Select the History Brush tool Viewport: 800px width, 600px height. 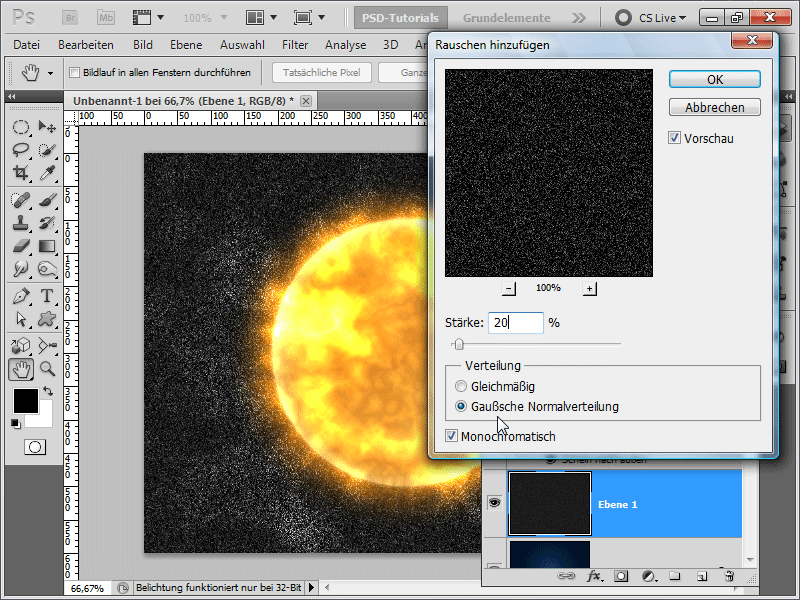47,222
